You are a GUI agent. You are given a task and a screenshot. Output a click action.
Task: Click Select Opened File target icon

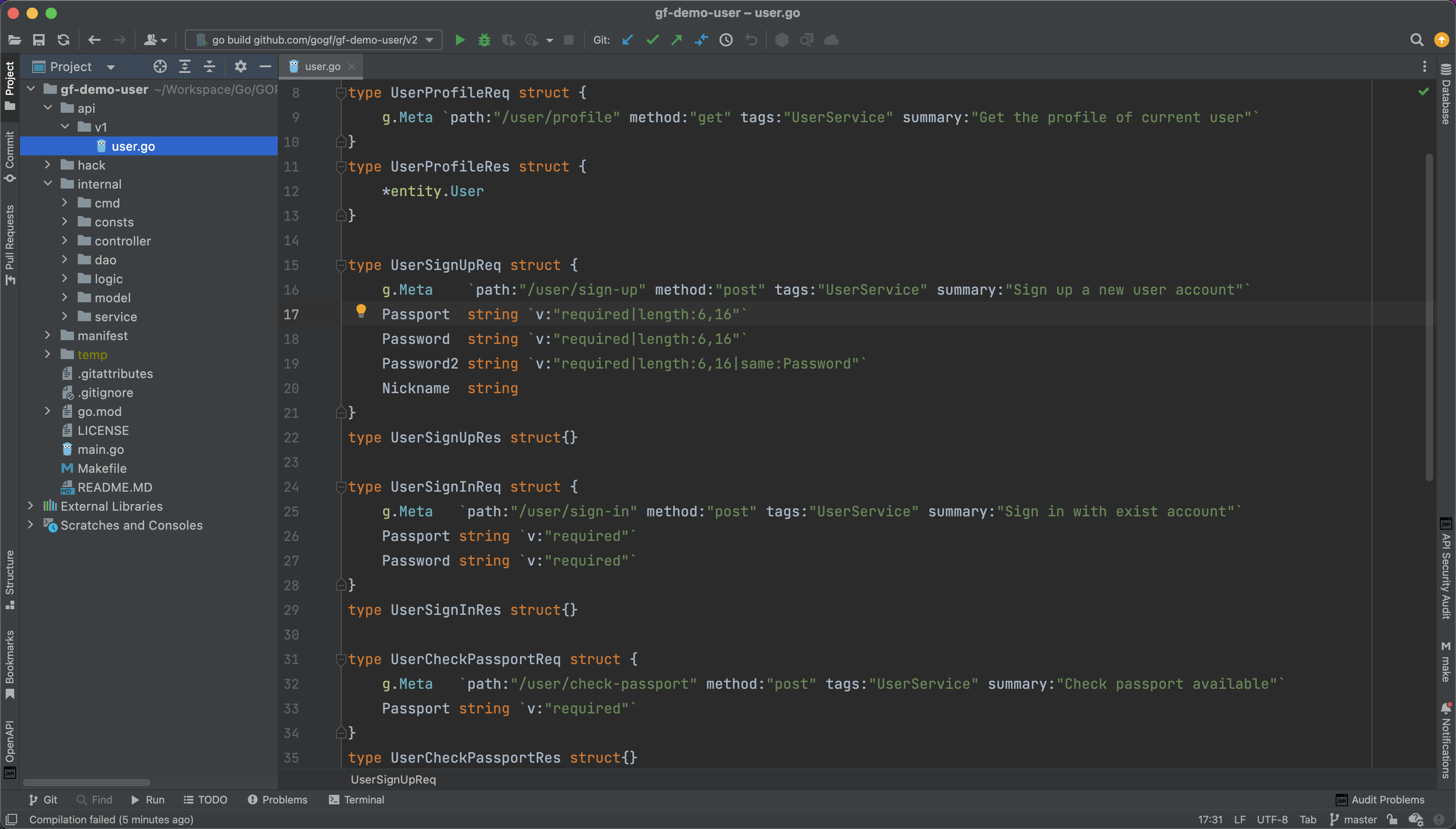tap(160, 67)
